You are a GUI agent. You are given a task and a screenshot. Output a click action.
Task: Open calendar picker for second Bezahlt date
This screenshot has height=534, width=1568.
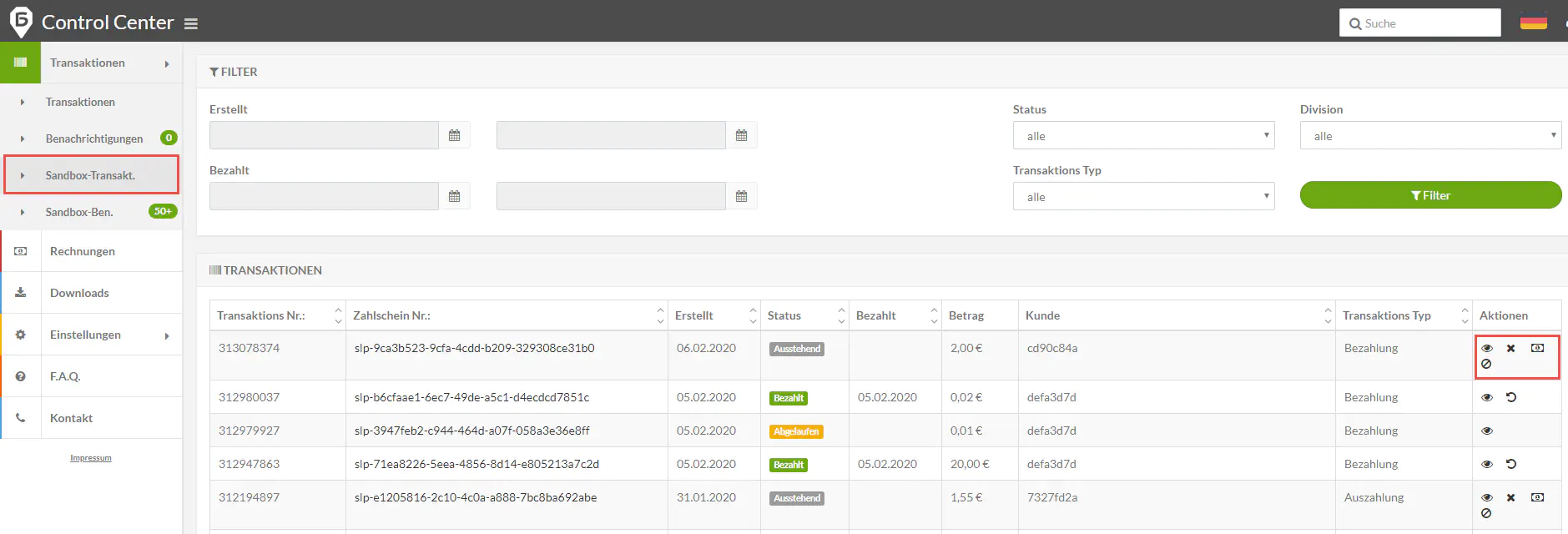tap(741, 196)
